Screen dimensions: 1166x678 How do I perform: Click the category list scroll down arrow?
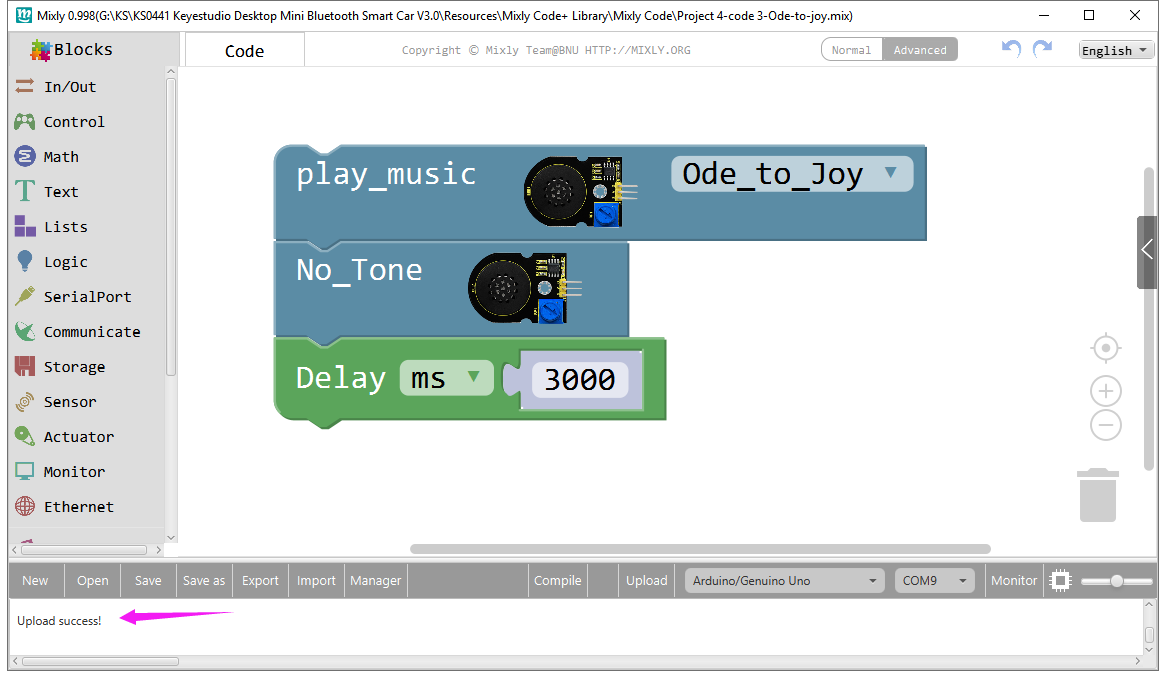point(171,537)
